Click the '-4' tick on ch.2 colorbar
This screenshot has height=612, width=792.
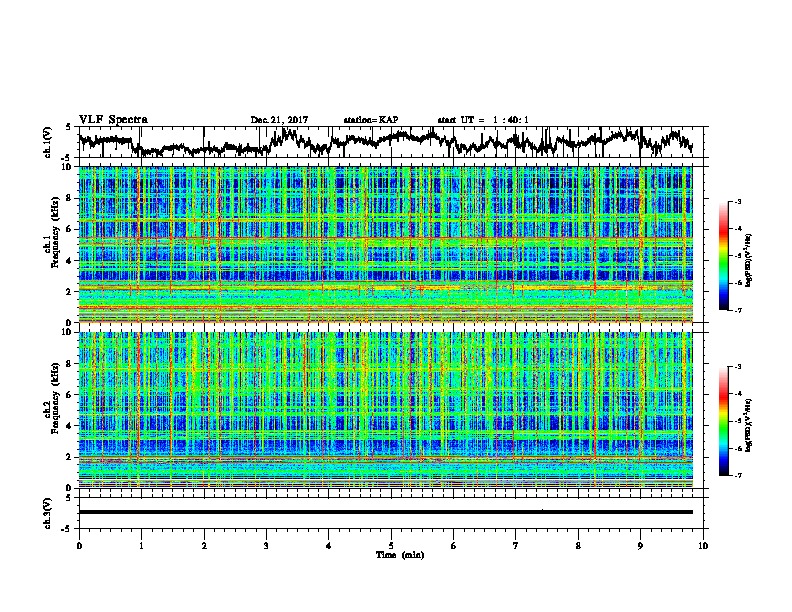(x=737, y=394)
